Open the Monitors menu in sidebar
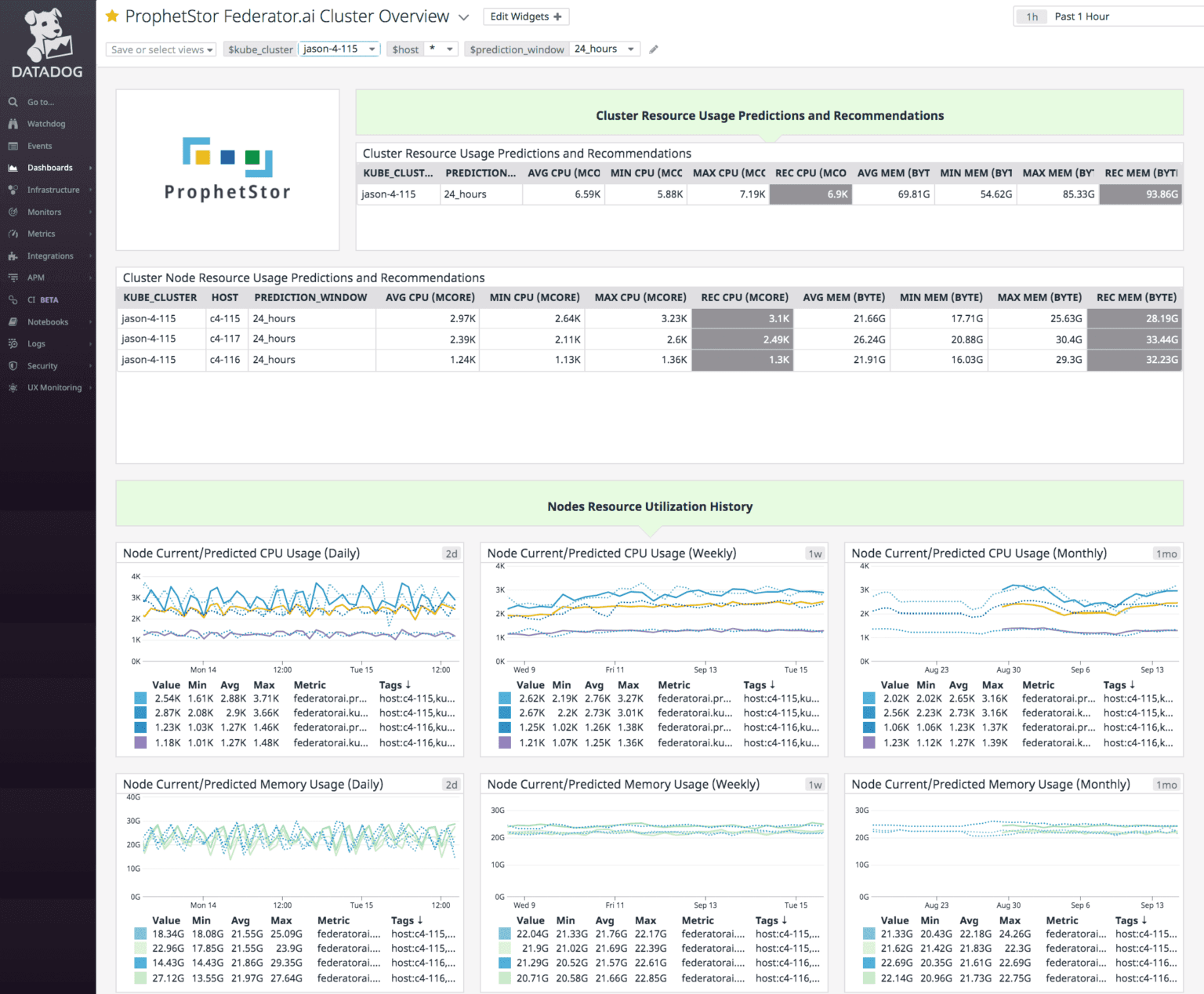 tap(44, 212)
